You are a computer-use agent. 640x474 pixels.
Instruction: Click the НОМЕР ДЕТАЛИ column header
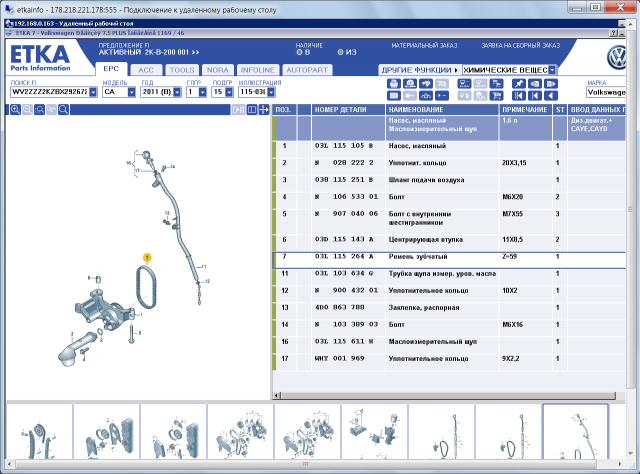click(x=348, y=109)
